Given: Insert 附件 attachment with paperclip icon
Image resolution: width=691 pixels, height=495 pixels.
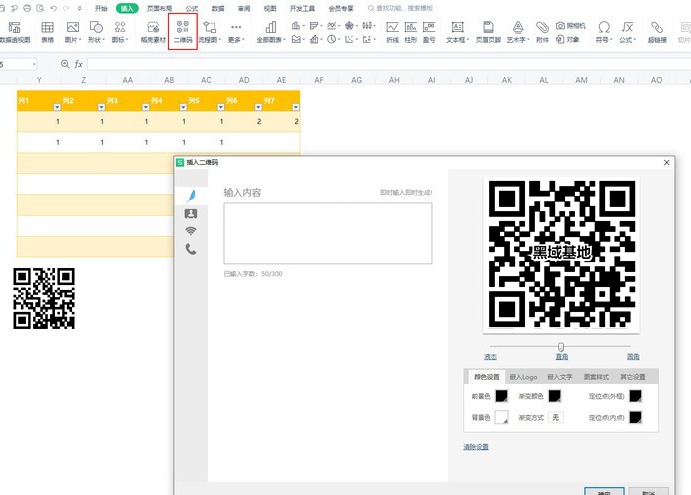Looking at the screenshot, I should pyautogui.click(x=542, y=32).
